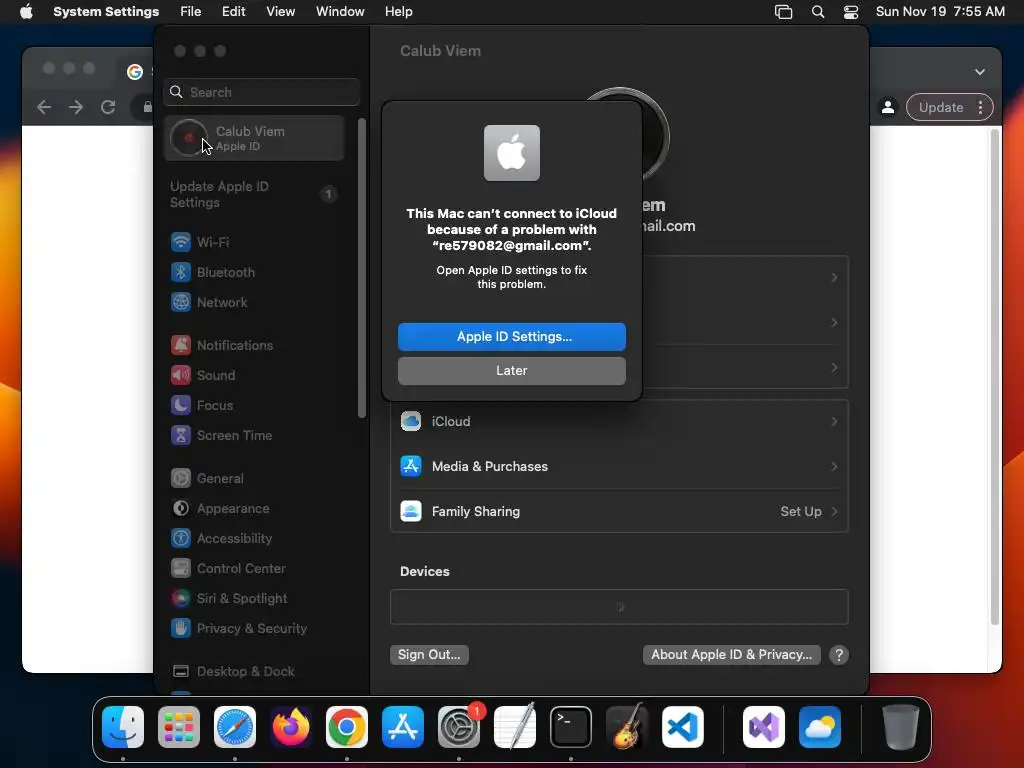
Task: Open Spotlight search in menu bar
Action: 818,12
